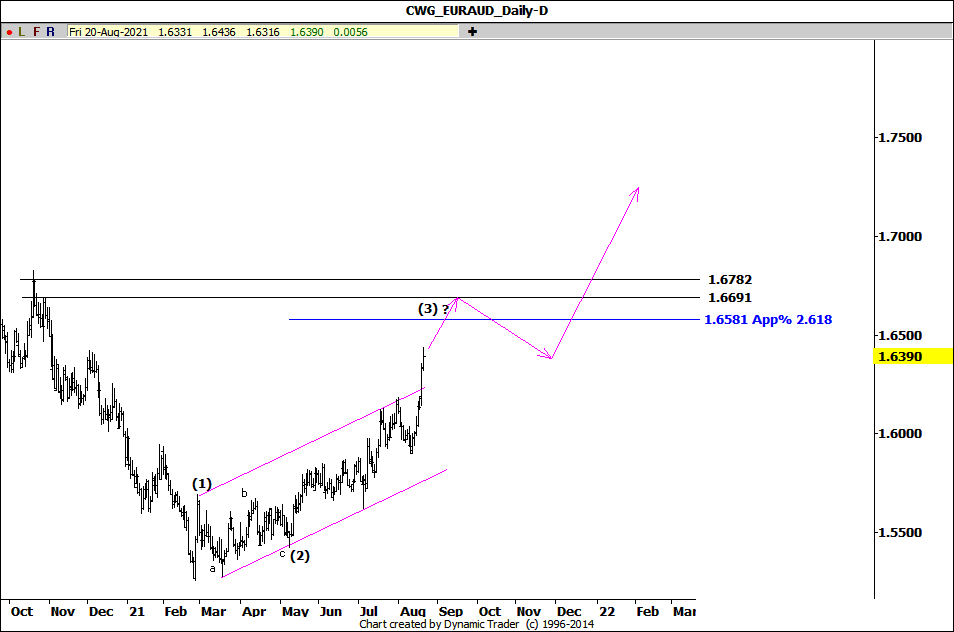Click the Nov label after Sep on time axis
The width and height of the screenshot is (954, 632).
click(528, 611)
